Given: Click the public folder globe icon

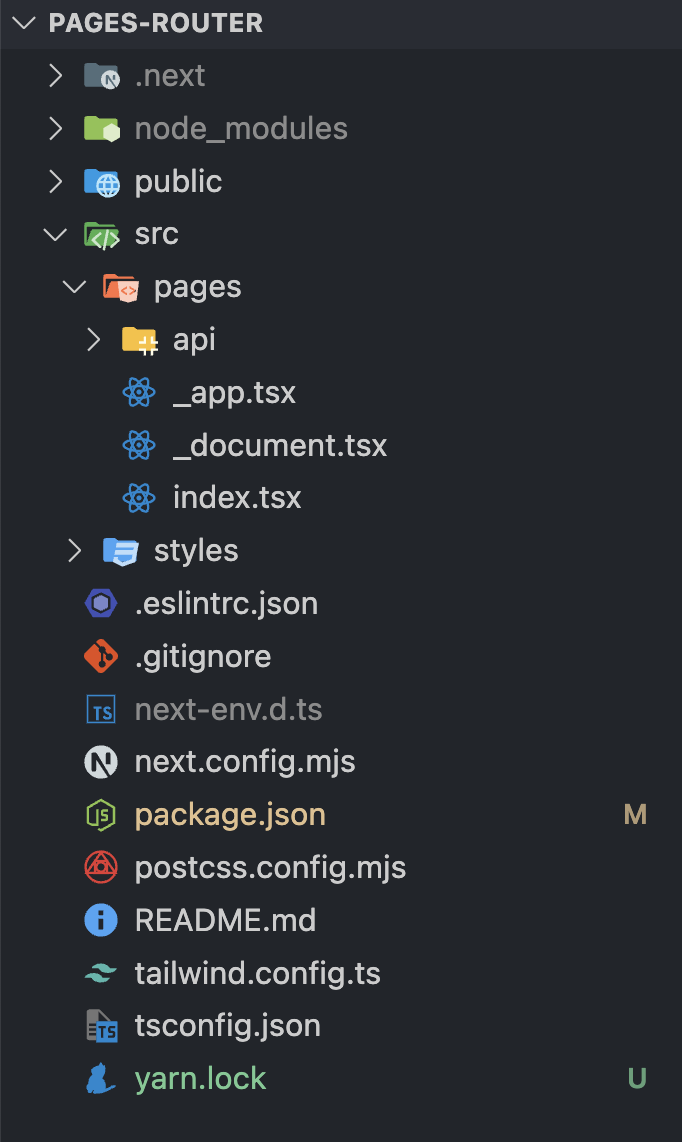Looking at the screenshot, I should [101, 182].
